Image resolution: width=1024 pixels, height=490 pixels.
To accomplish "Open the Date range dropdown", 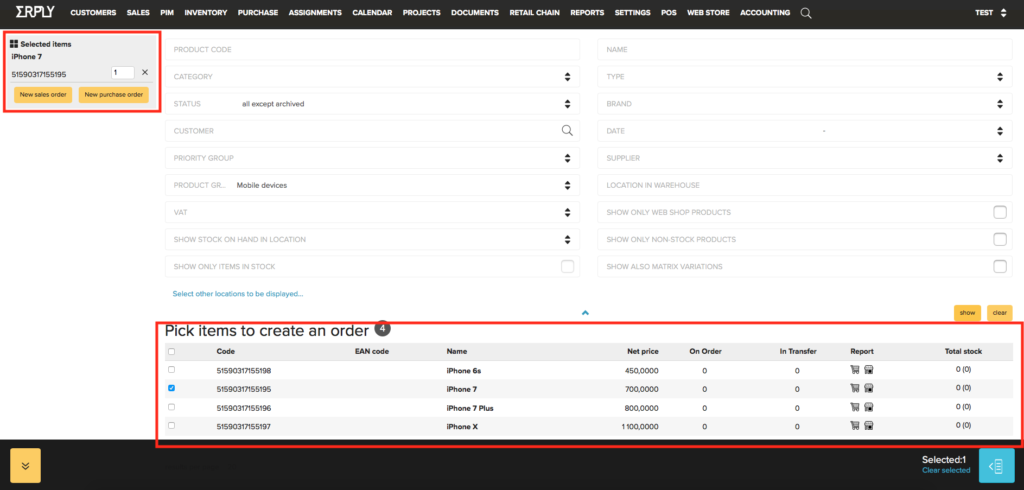I will pos(805,131).
